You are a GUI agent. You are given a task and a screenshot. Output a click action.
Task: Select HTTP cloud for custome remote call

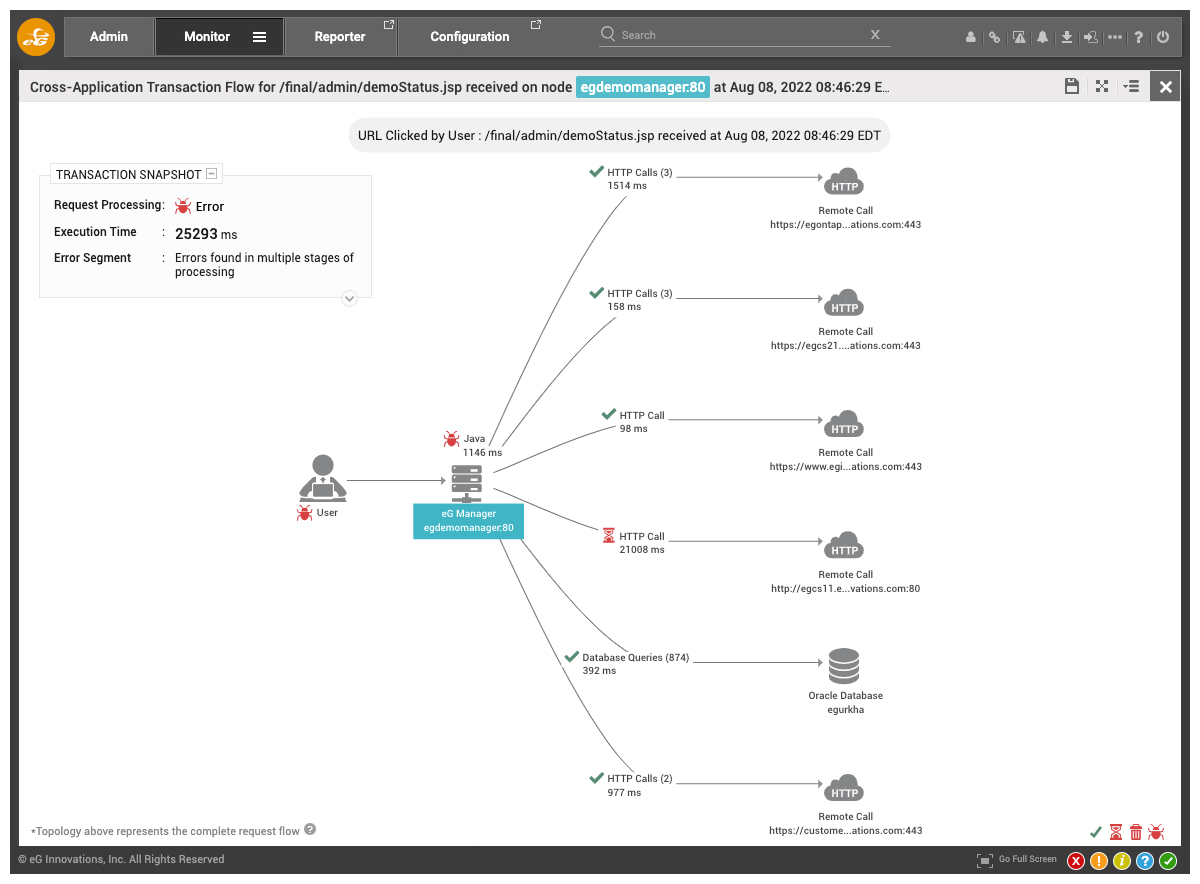coord(845,787)
